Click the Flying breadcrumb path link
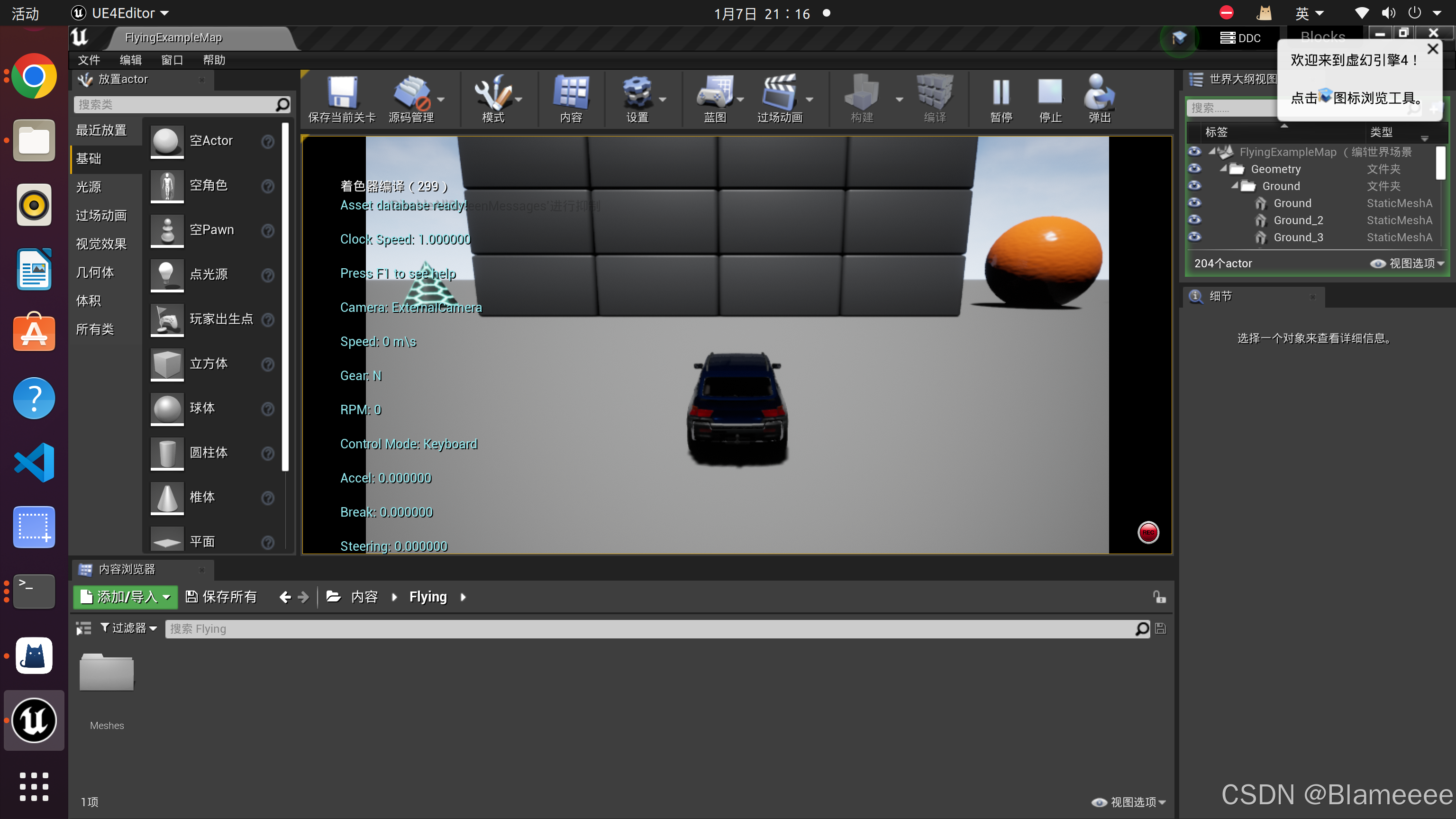This screenshot has height=819, width=1456. 428,597
